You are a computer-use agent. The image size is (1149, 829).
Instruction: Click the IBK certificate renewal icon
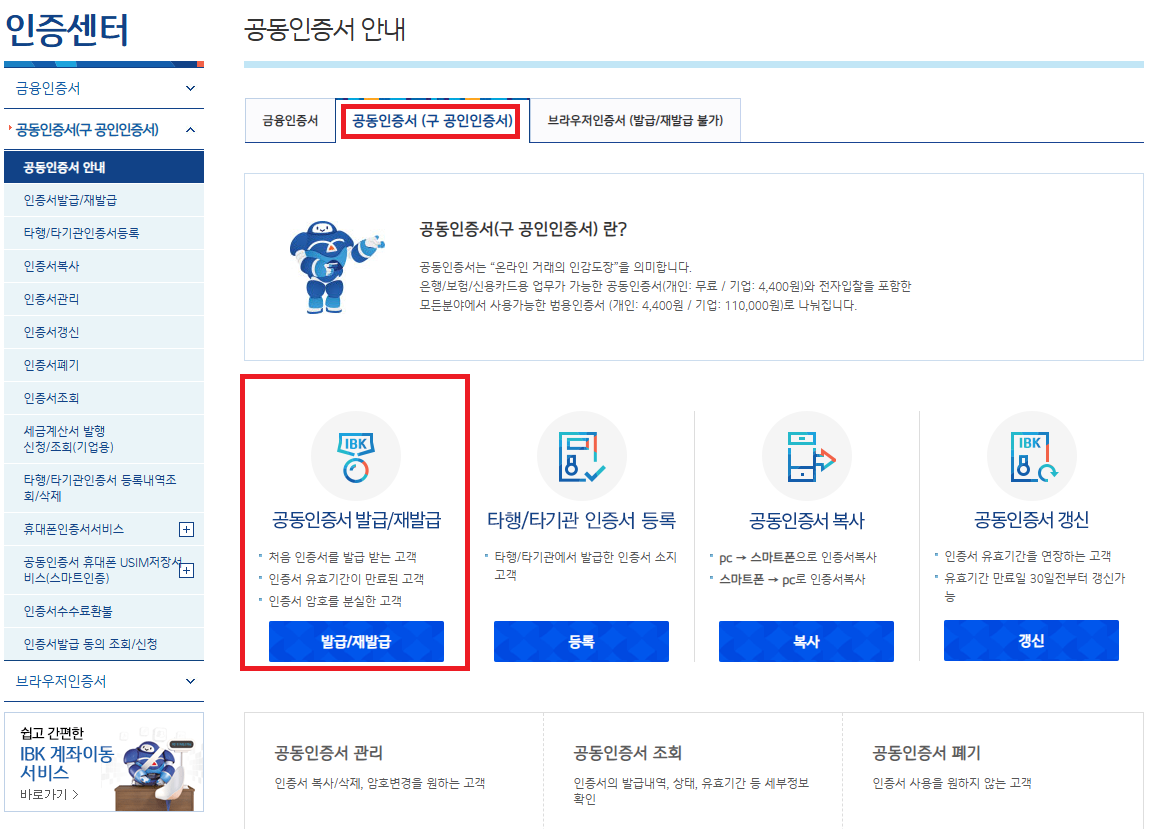1032,457
